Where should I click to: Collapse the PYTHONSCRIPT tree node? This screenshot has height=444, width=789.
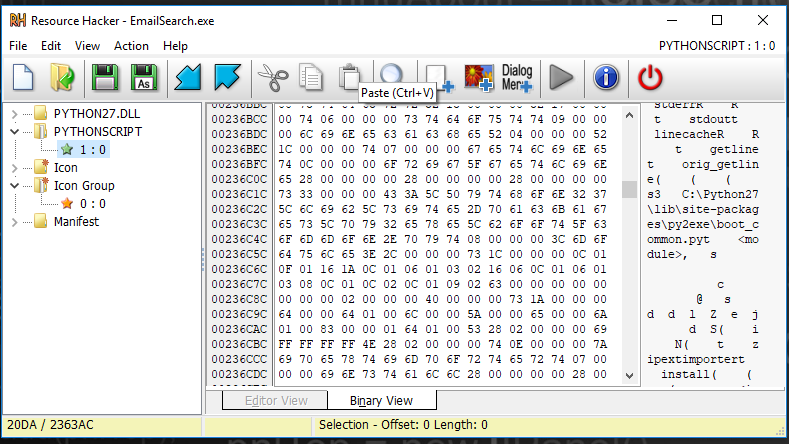tap(15, 132)
